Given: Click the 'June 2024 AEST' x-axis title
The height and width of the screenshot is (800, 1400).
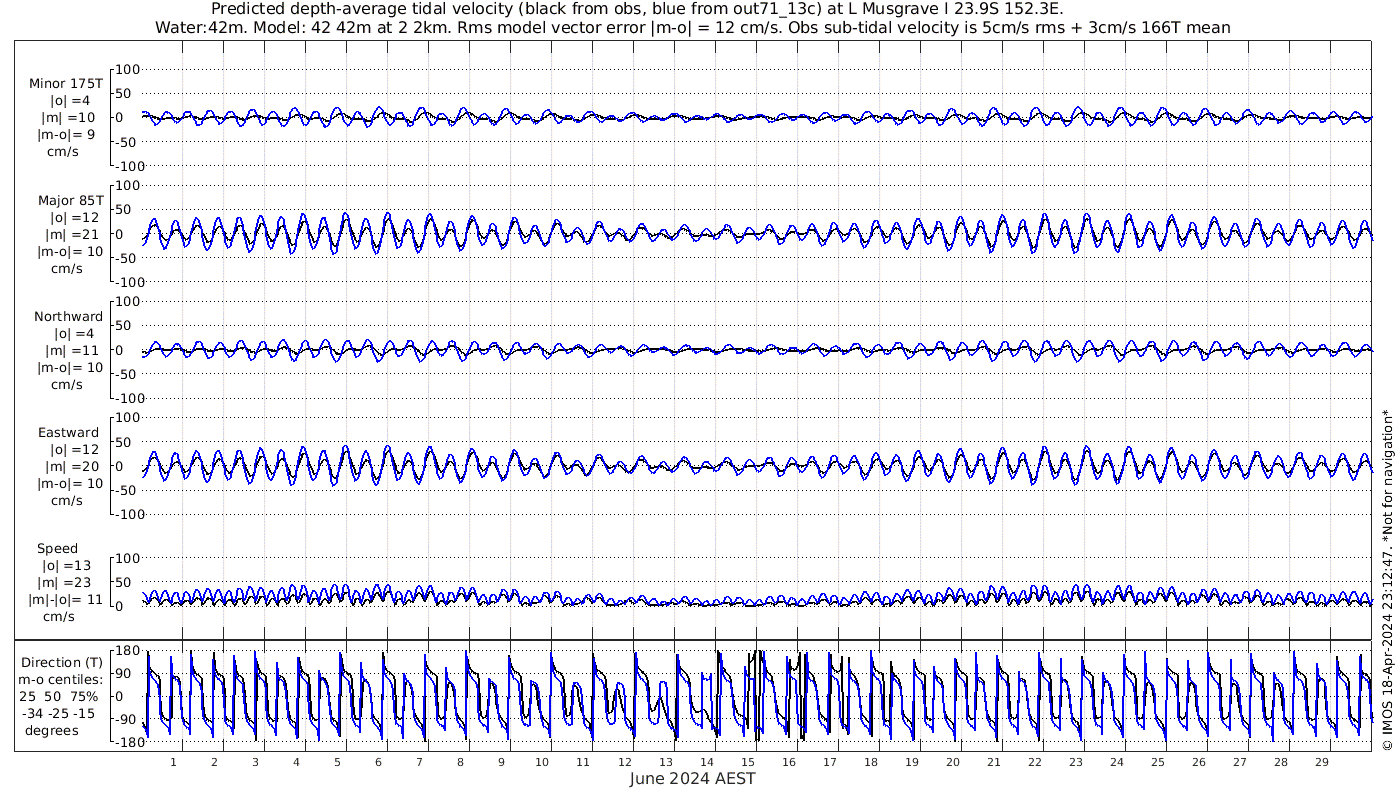Looking at the screenshot, I should point(693,778).
